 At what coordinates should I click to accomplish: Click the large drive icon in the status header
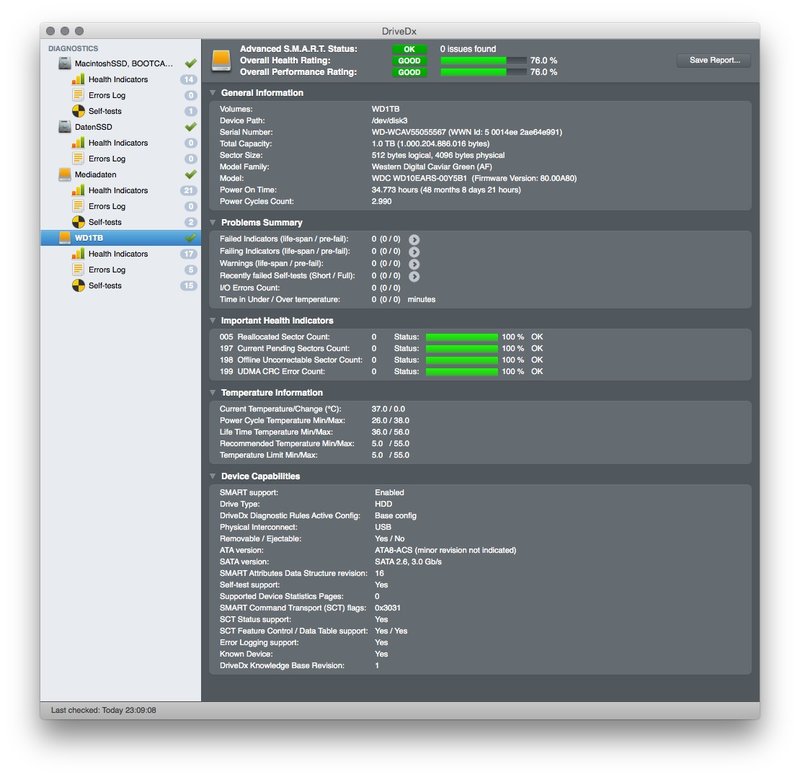coord(221,61)
